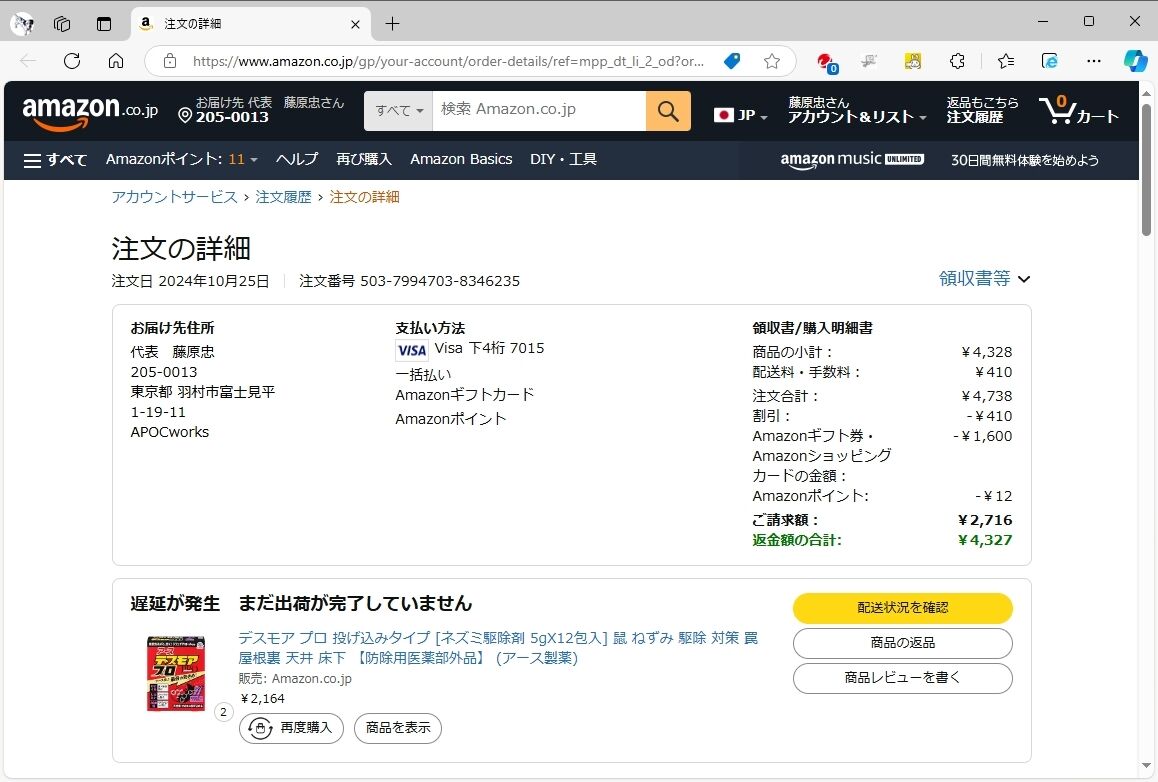Image resolution: width=1158 pixels, height=782 pixels.
Task: Open DIY・工具 navigation item
Action: (563, 160)
